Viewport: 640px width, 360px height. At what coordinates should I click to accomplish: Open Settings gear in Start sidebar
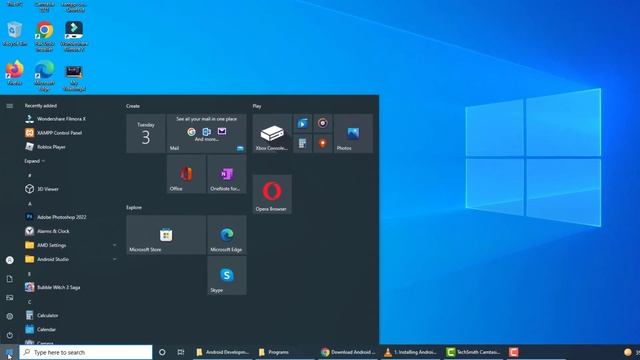pyautogui.click(x=10, y=316)
